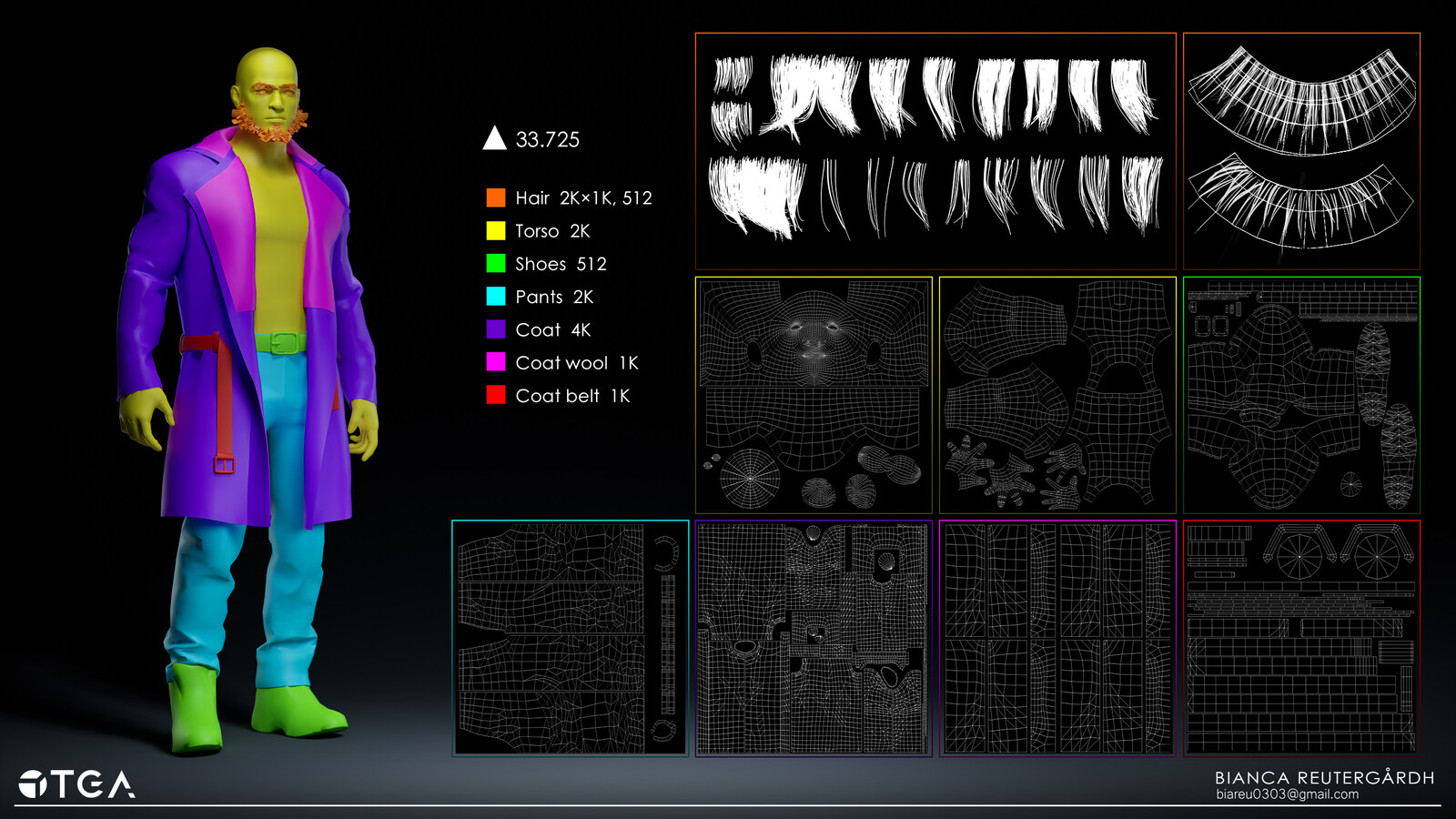Click the white triangle polycount icon
Screen dimensions: 1456x819
(x=494, y=138)
